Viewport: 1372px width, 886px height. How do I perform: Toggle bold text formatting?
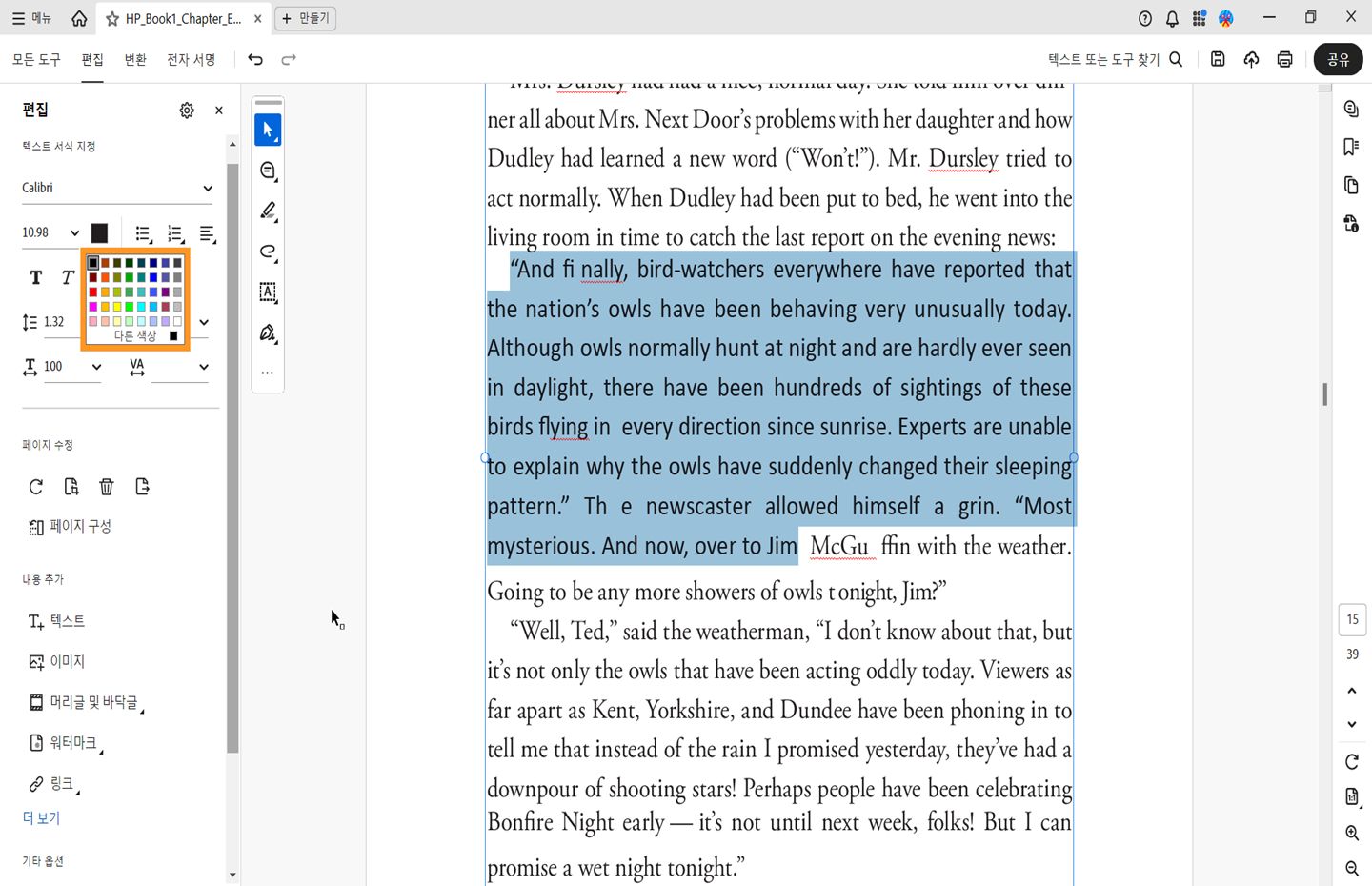pyautogui.click(x=36, y=277)
